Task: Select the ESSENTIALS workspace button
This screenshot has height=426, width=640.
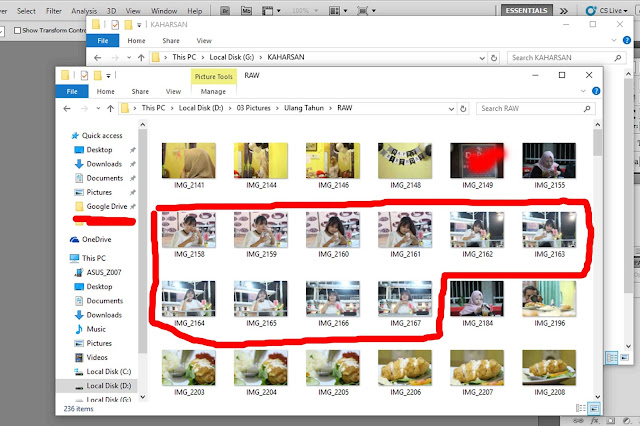Action: pyautogui.click(x=527, y=11)
